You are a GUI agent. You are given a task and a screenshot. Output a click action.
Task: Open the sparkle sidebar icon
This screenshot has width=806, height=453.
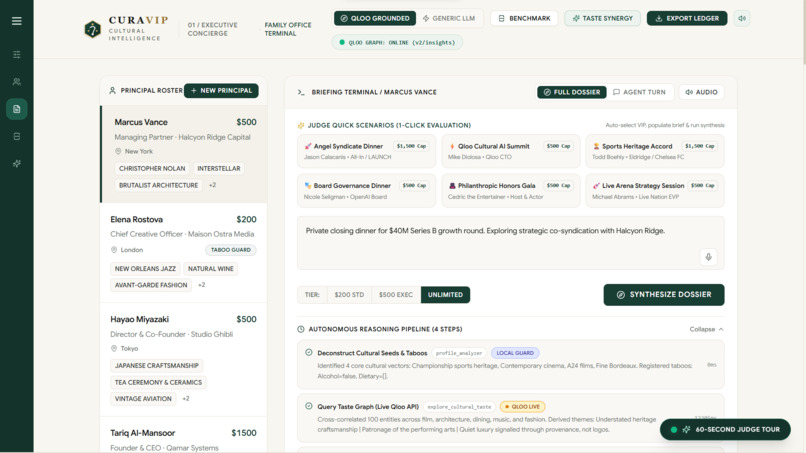tap(16, 164)
